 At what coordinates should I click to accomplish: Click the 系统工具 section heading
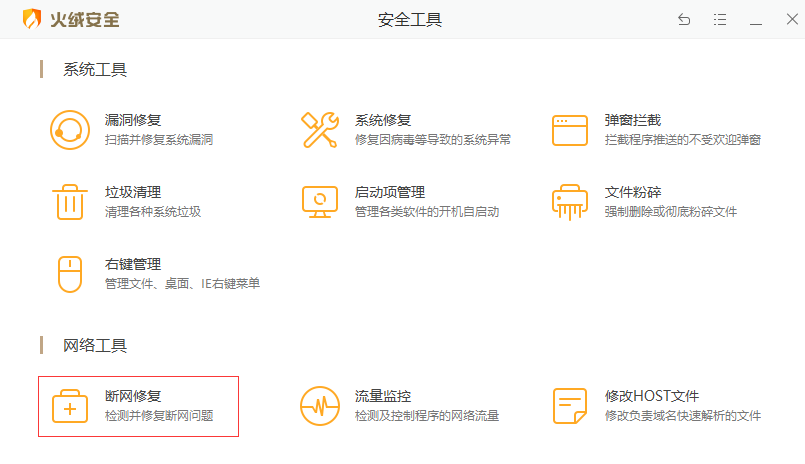(95, 69)
